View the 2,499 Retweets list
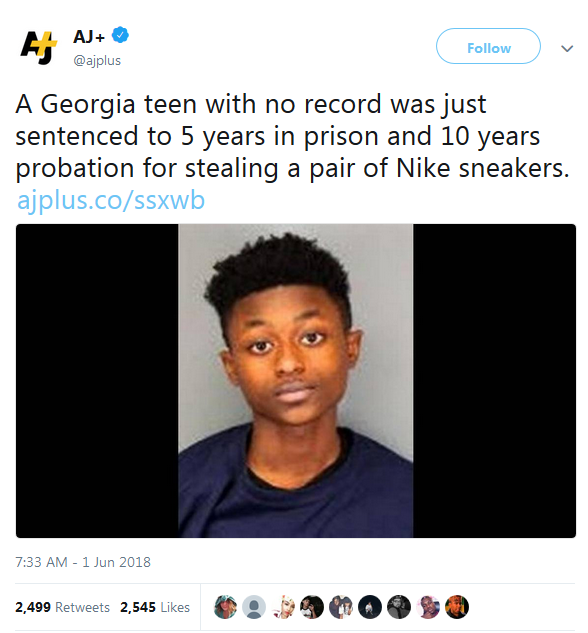The height and width of the screenshot is (633, 588). (63, 607)
